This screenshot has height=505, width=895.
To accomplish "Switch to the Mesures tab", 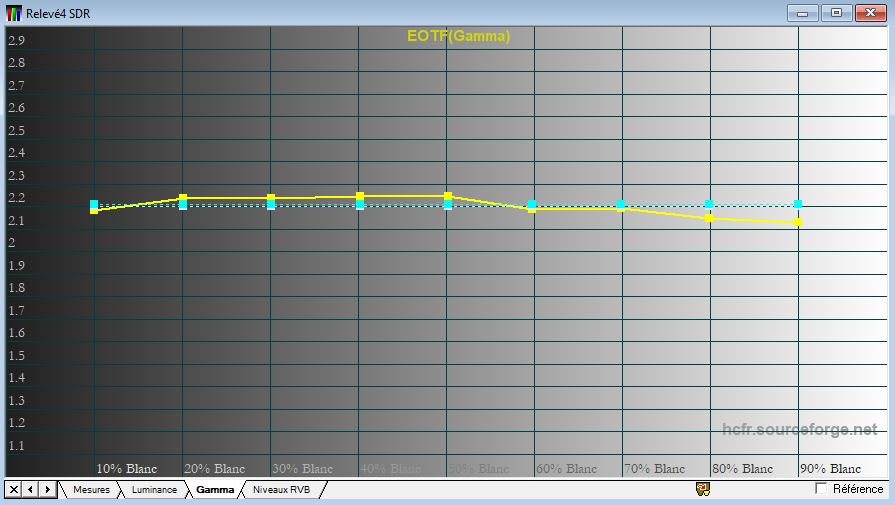I will pos(91,490).
